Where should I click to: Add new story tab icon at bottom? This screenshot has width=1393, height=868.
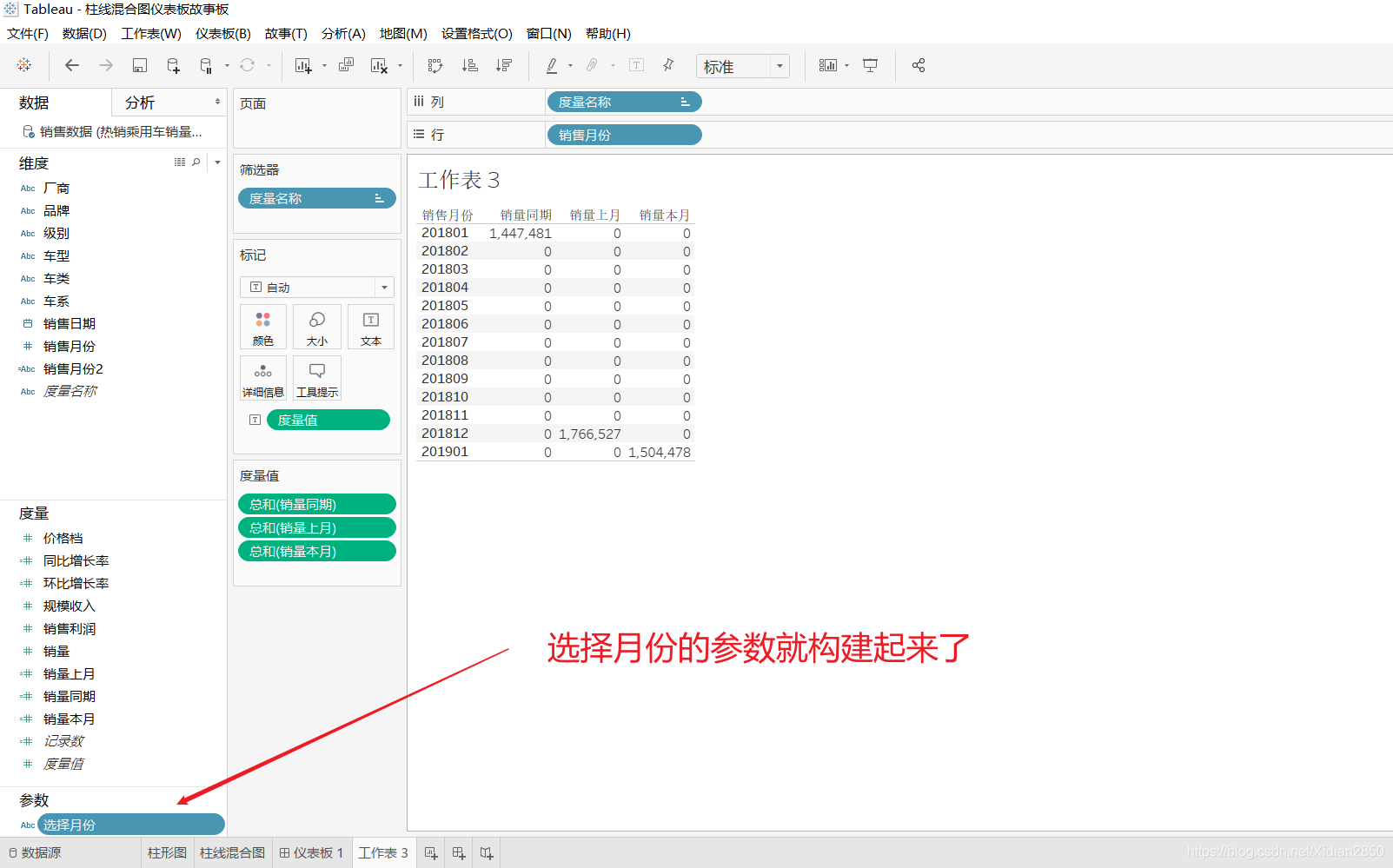(487, 853)
